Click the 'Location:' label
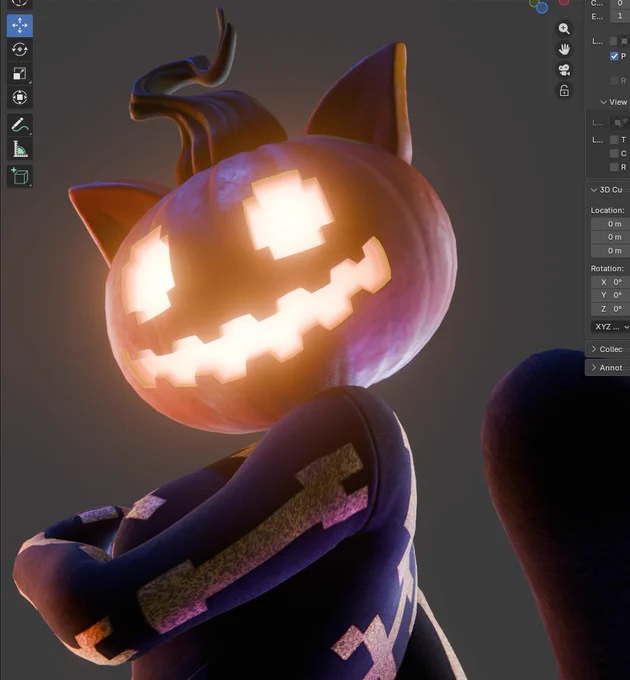The width and height of the screenshot is (630, 680). click(607, 210)
